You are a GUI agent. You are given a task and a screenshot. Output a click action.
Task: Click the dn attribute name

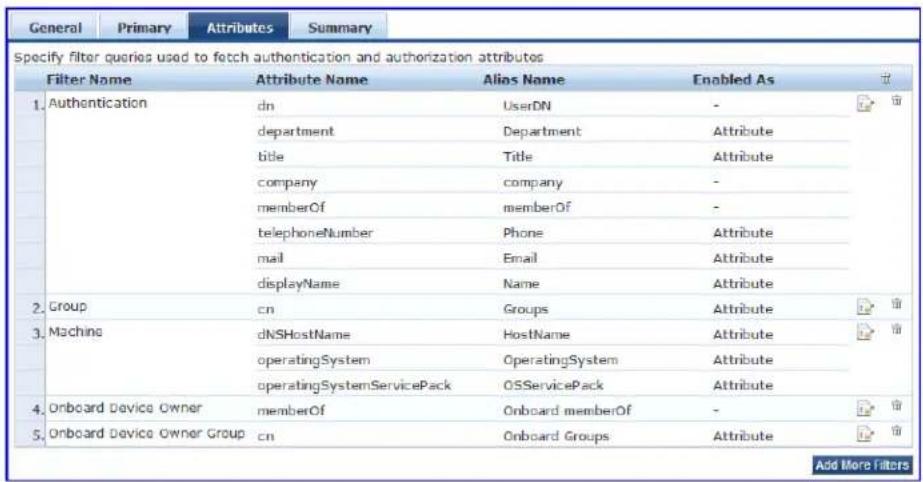click(x=266, y=106)
